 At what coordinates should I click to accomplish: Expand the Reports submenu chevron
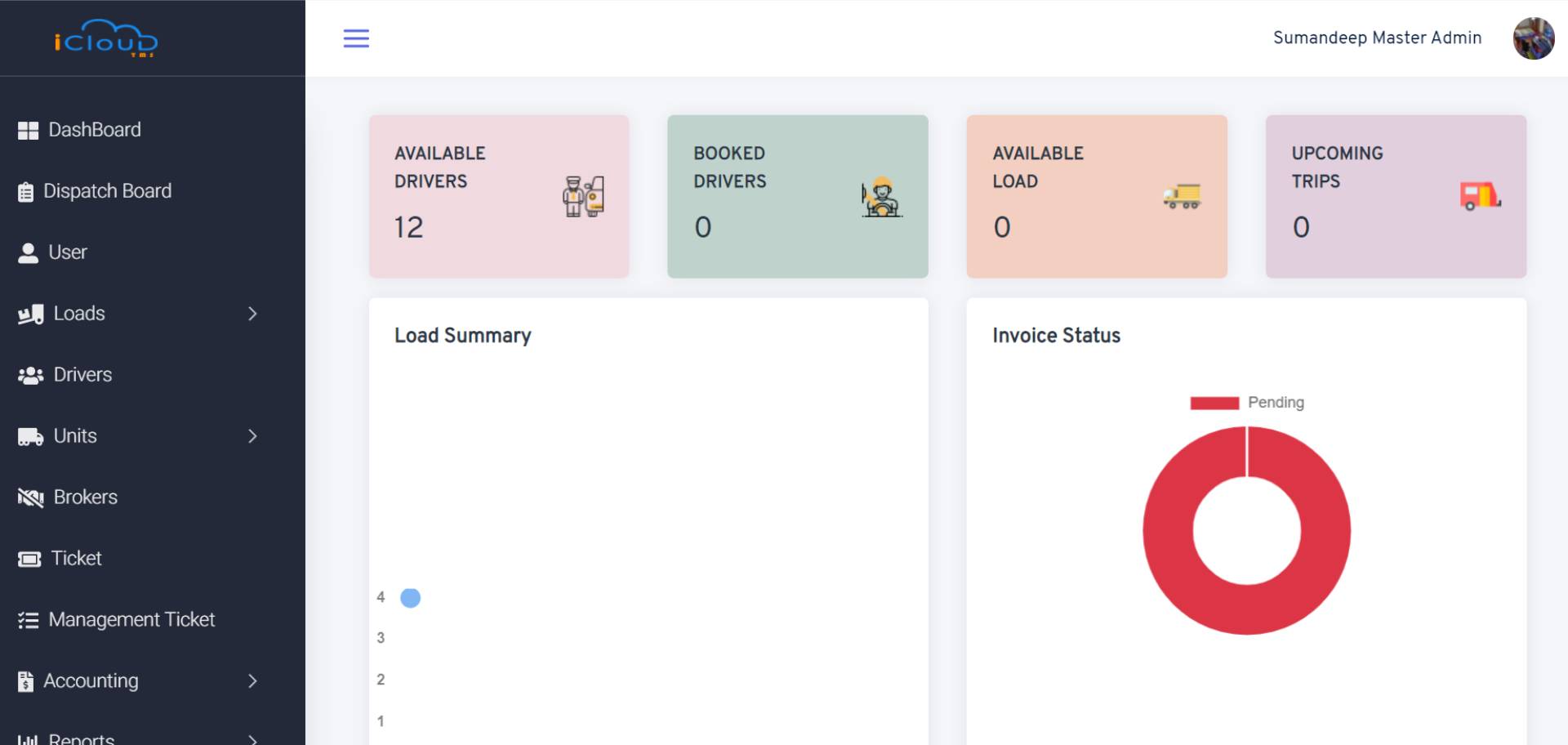tap(252, 740)
